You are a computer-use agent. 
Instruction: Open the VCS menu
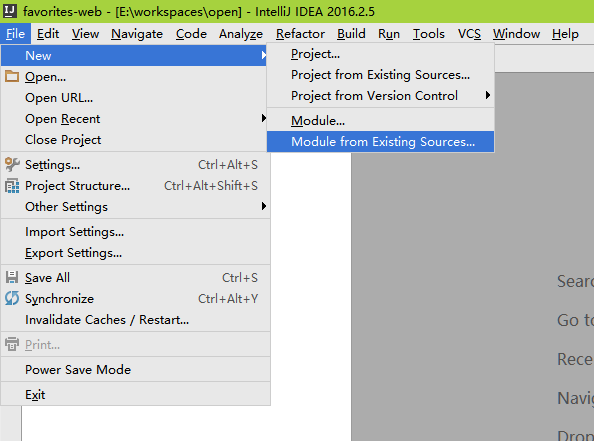pyautogui.click(x=469, y=34)
